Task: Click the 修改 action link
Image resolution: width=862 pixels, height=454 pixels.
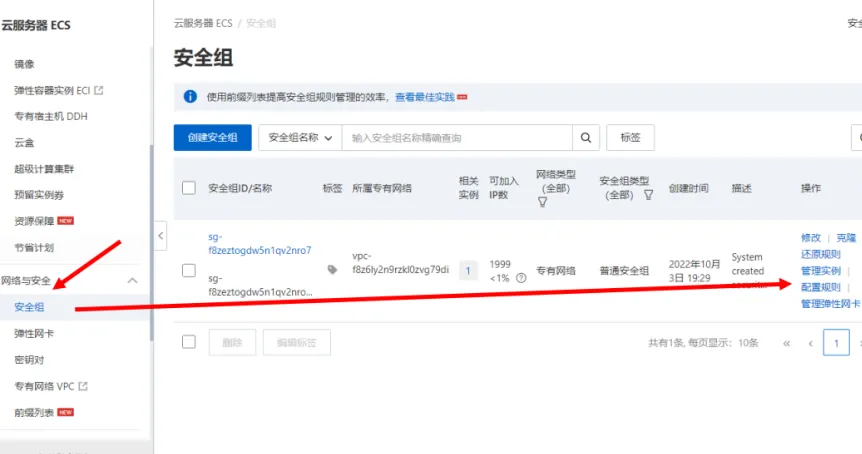Action: (x=811, y=237)
